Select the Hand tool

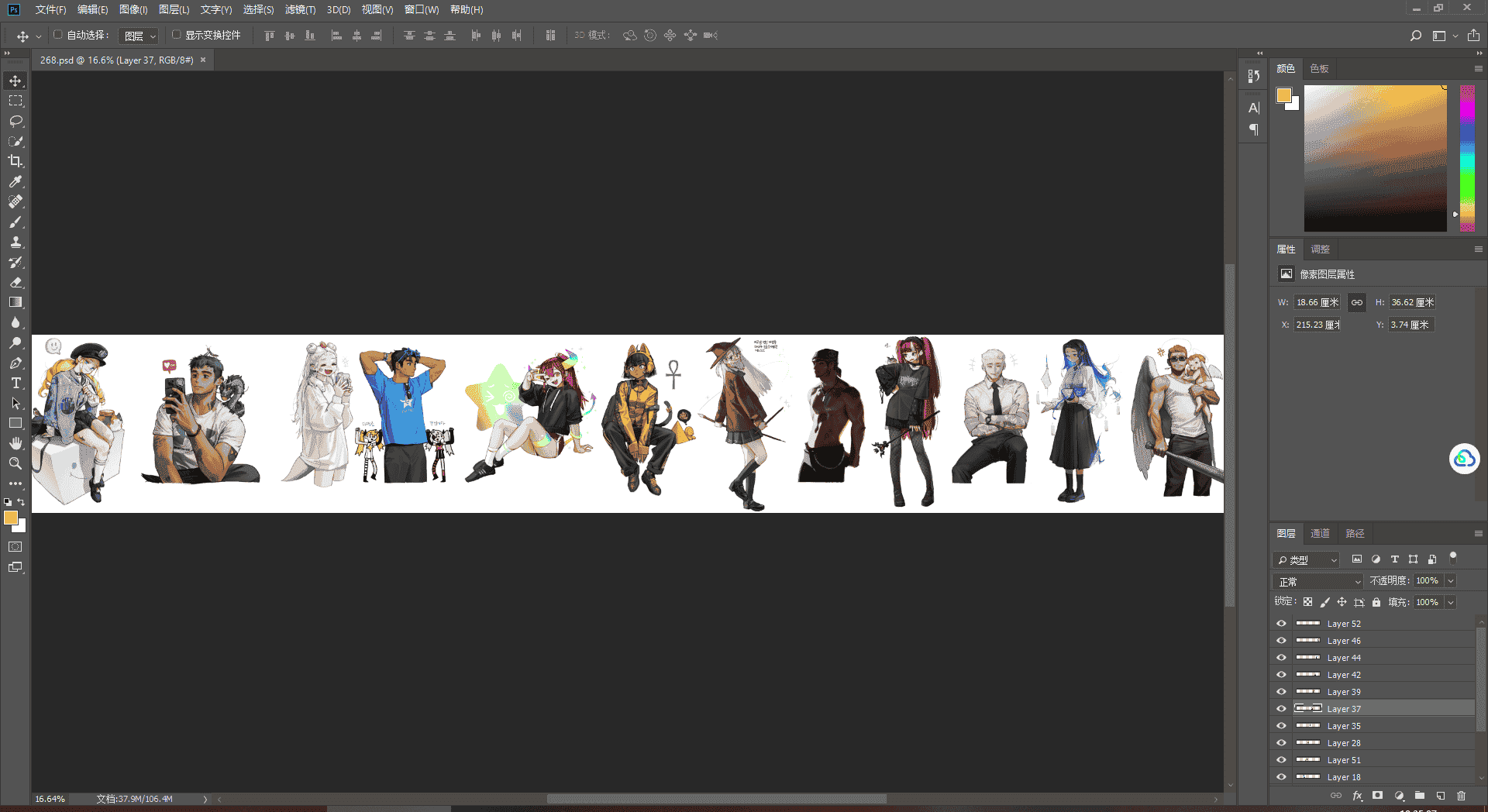[15, 443]
